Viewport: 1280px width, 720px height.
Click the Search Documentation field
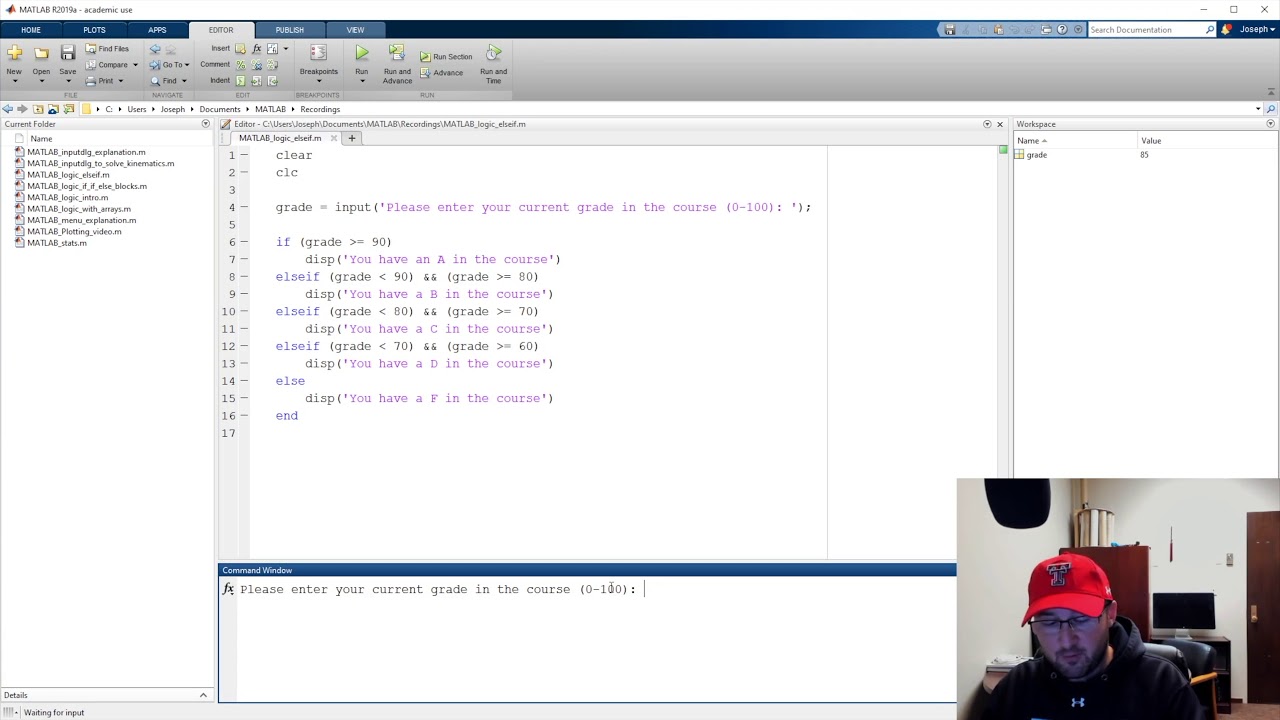[1146, 30]
